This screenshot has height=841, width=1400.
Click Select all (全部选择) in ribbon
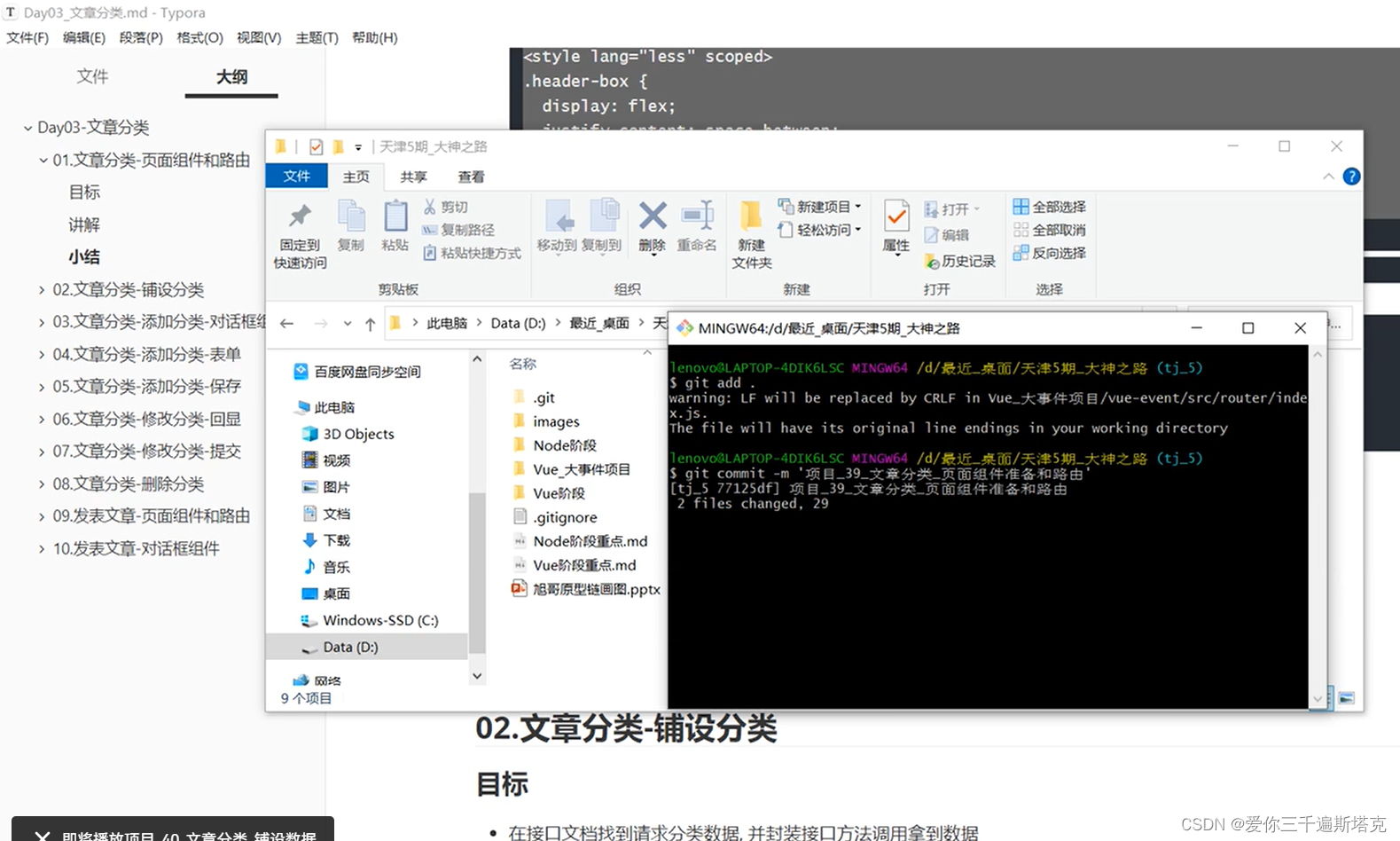[1050, 207]
